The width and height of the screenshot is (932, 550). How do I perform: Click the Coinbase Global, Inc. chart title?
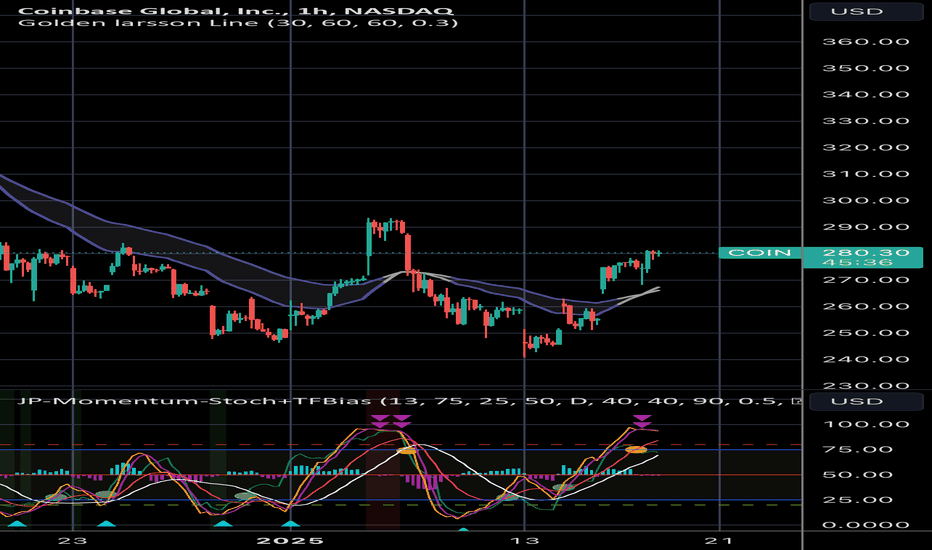pos(236,11)
